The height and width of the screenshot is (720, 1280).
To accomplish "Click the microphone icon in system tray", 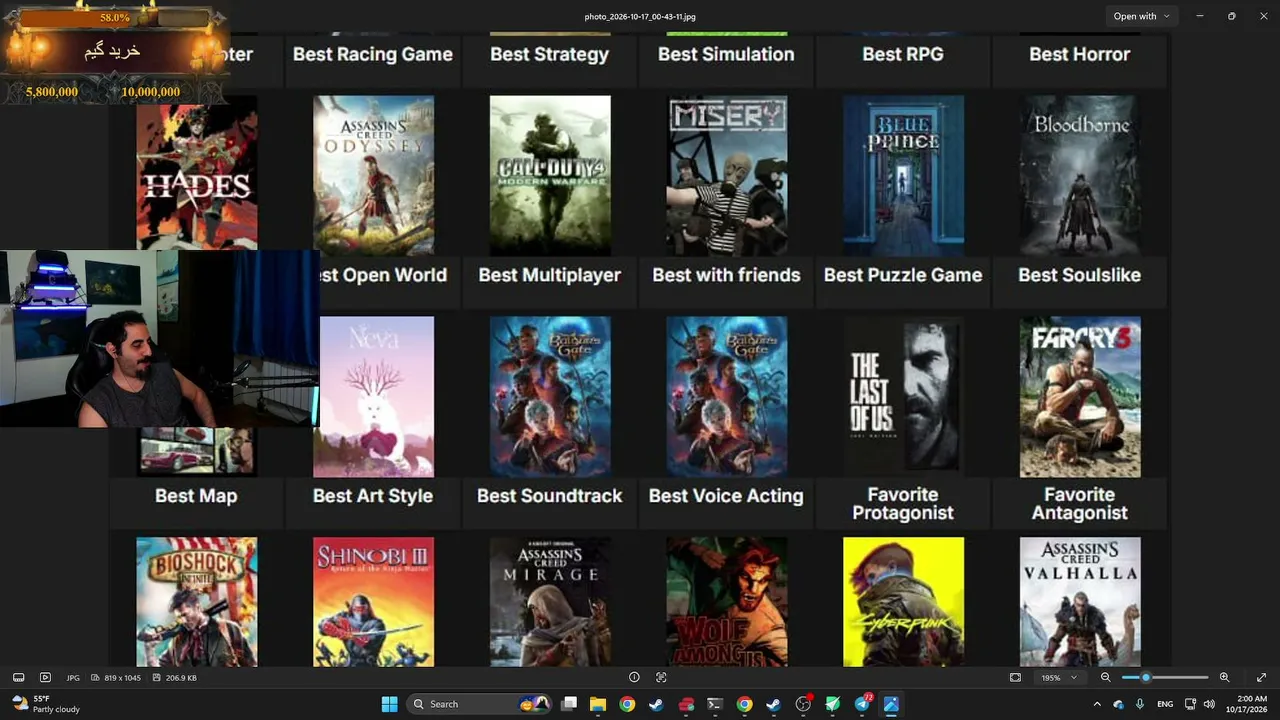I will pyautogui.click(x=1140, y=704).
